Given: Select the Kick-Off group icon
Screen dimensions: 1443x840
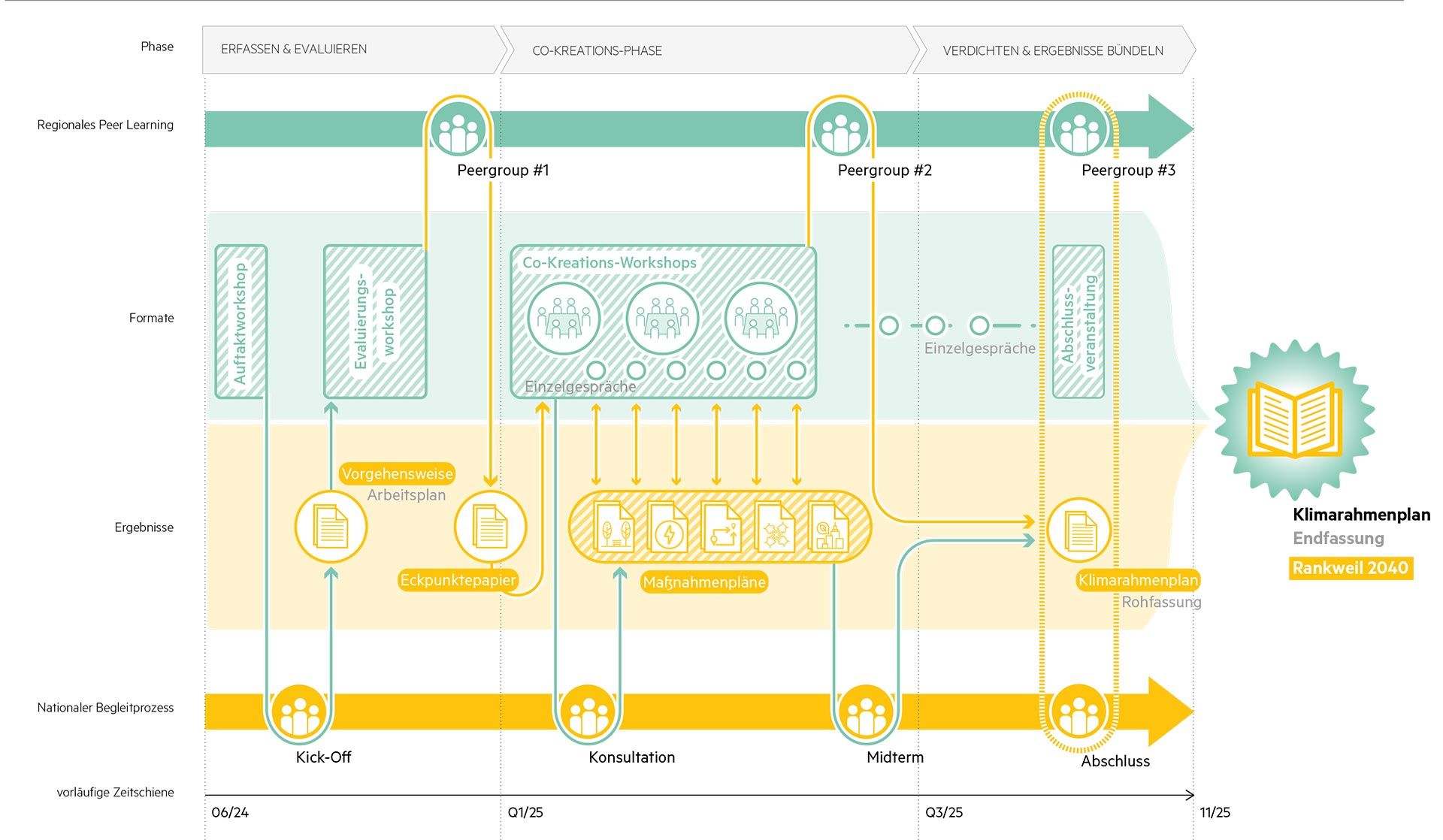Looking at the screenshot, I should 299,712.
